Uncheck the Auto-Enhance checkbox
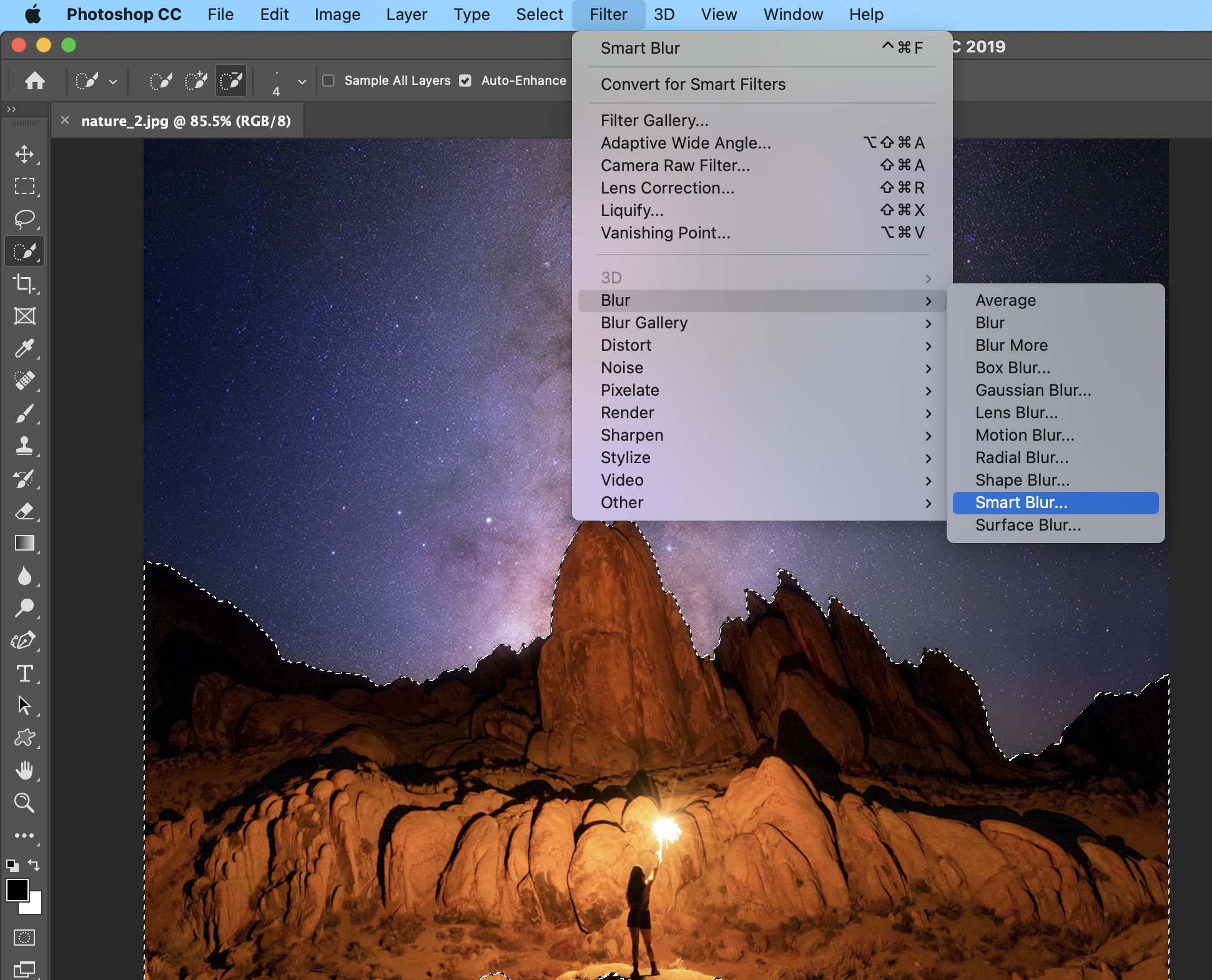 pos(465,81)
